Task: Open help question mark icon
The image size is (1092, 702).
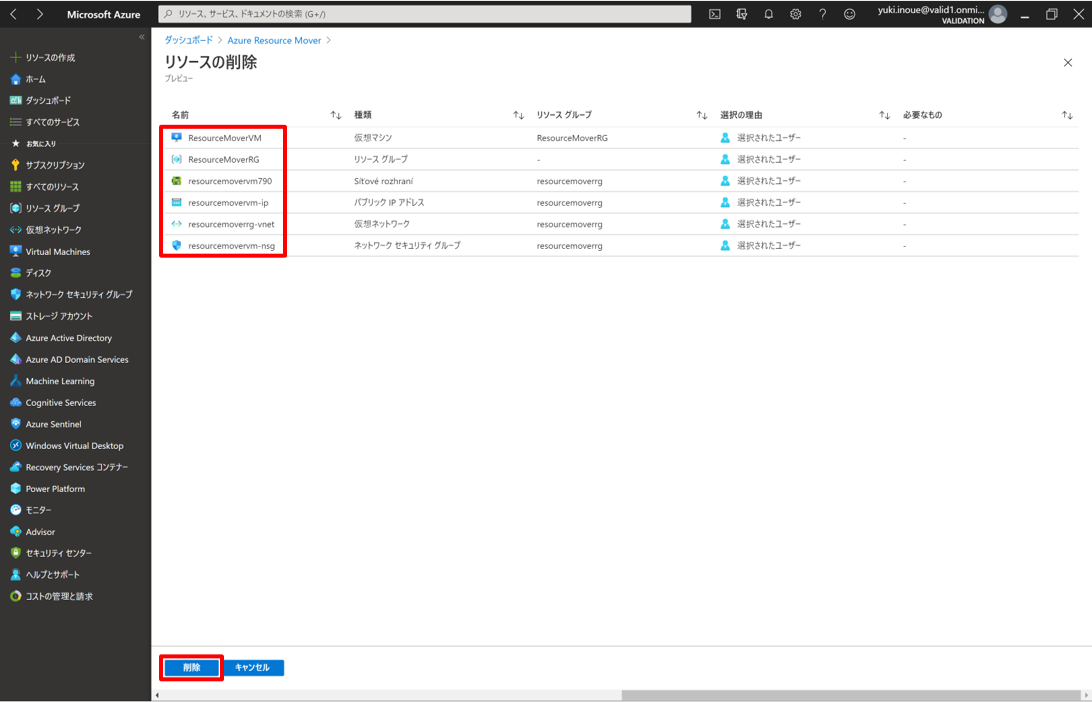Action: pyautogui.click(x=822, y=14)
